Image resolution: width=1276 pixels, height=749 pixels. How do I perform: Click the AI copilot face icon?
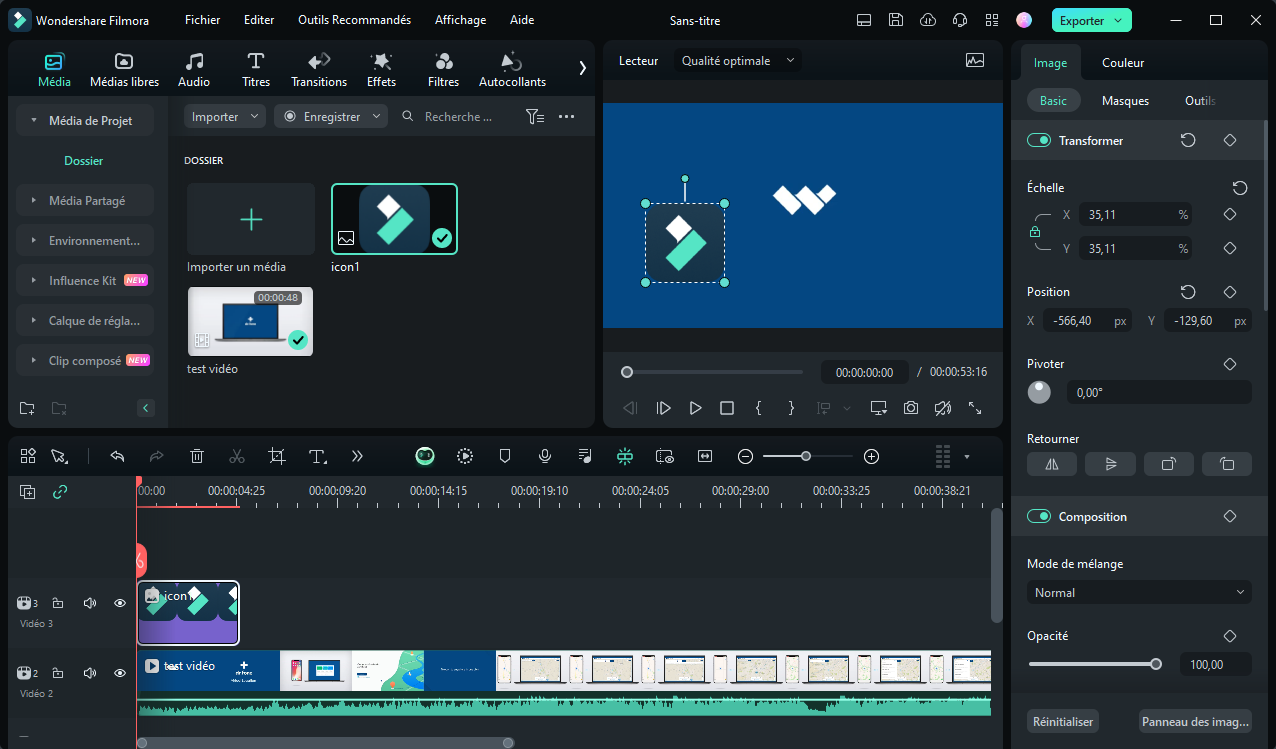pos(425,456)
